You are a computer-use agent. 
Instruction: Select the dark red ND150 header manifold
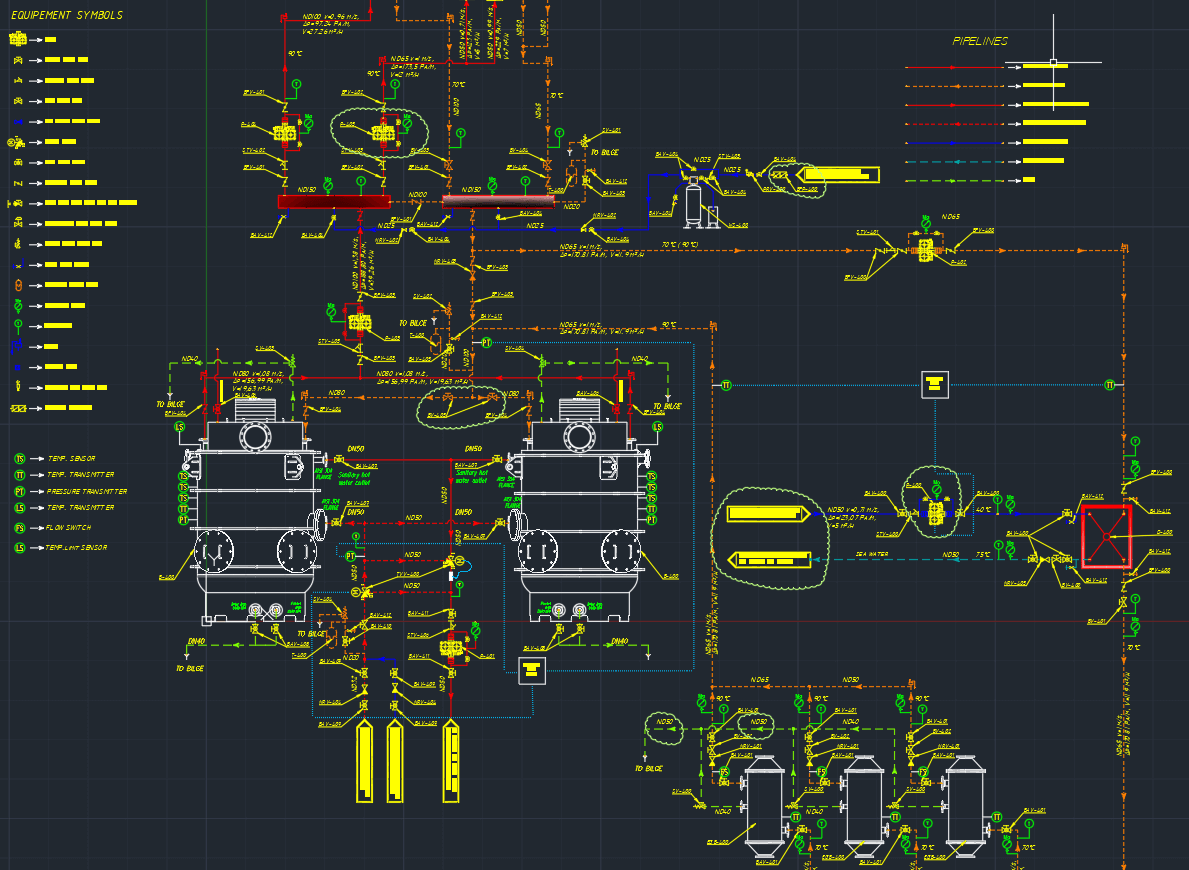pos(334,202)
